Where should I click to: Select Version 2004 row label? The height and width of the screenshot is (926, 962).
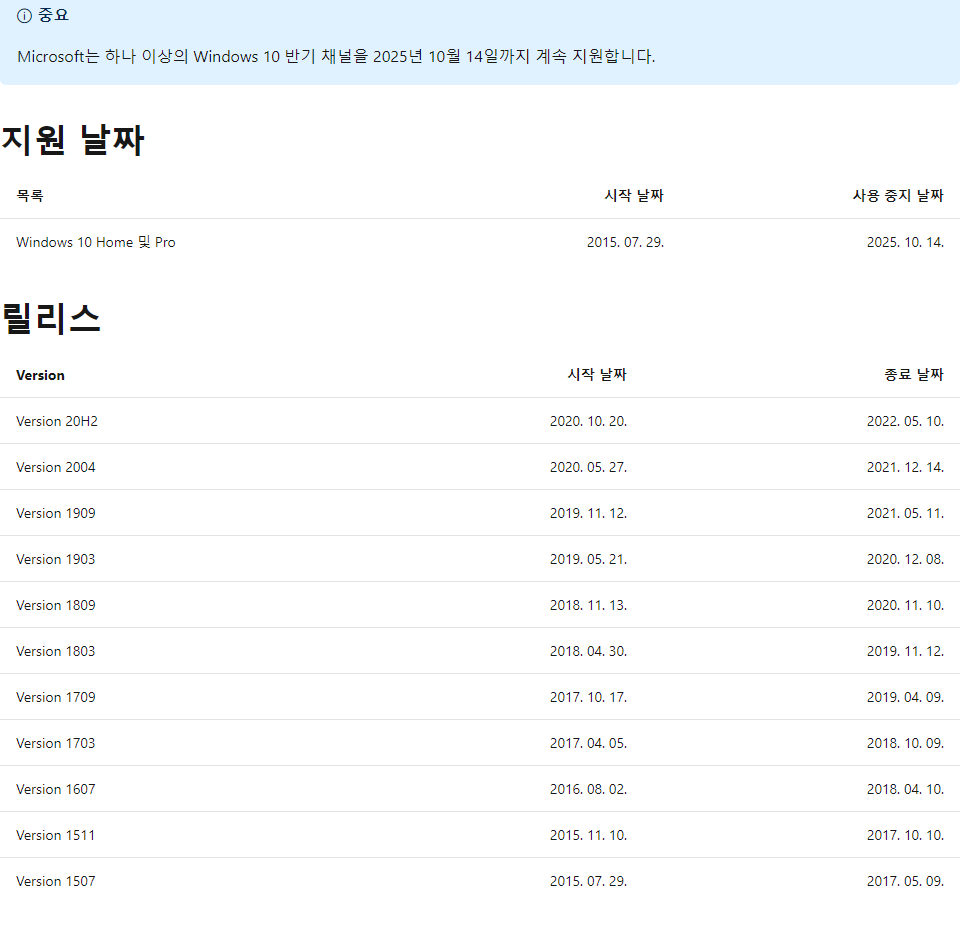coord(56,468)
